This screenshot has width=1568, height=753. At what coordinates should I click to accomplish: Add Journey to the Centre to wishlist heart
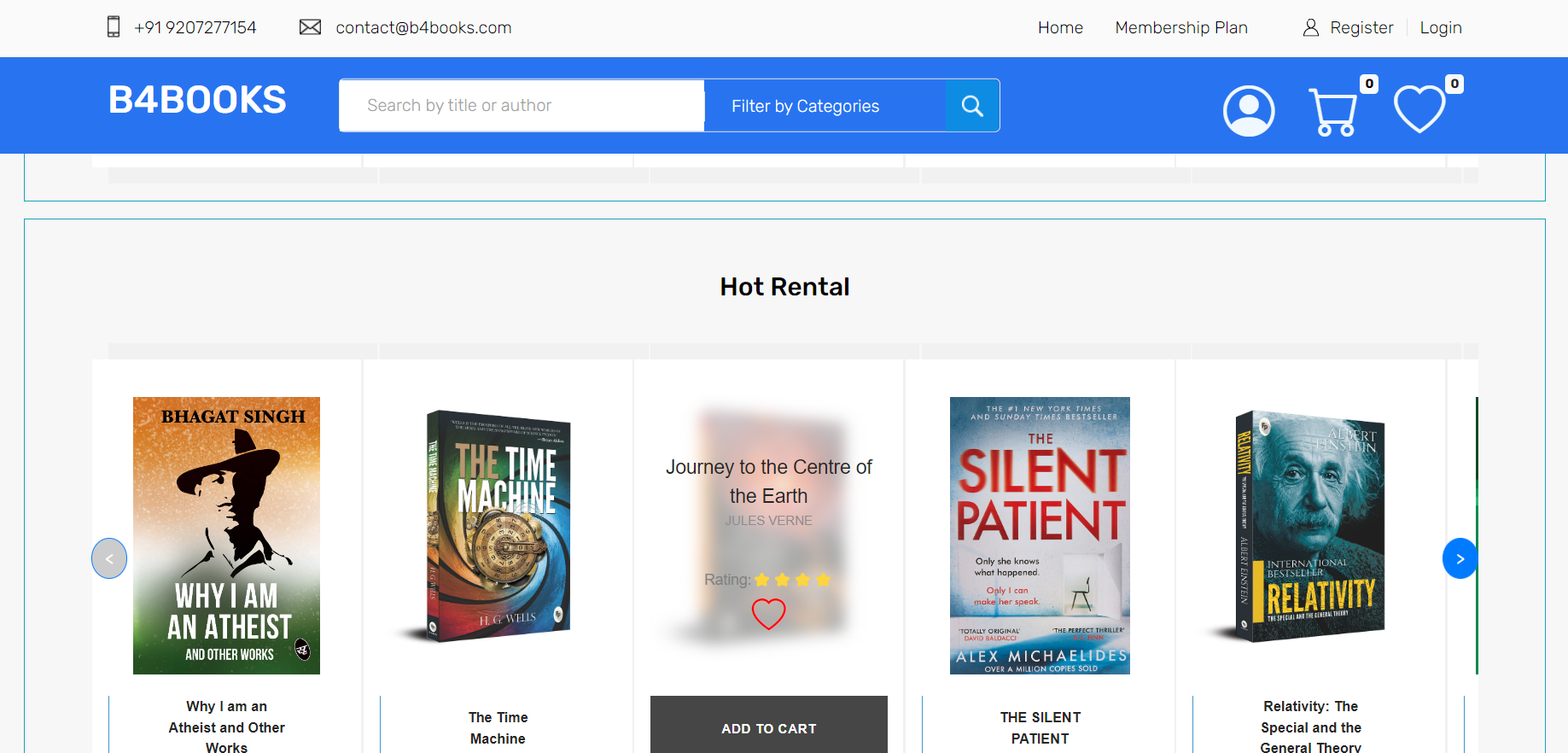point(768,614)
